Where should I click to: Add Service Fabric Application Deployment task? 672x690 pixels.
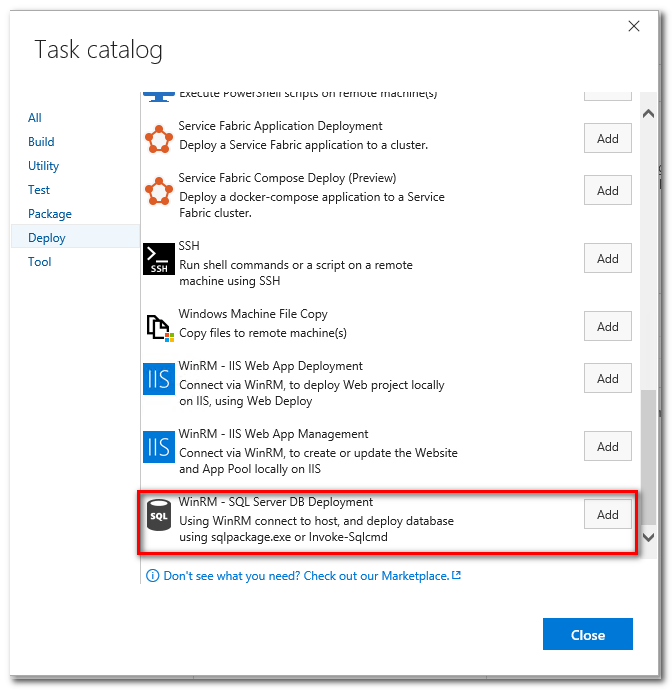click(607, 139)
